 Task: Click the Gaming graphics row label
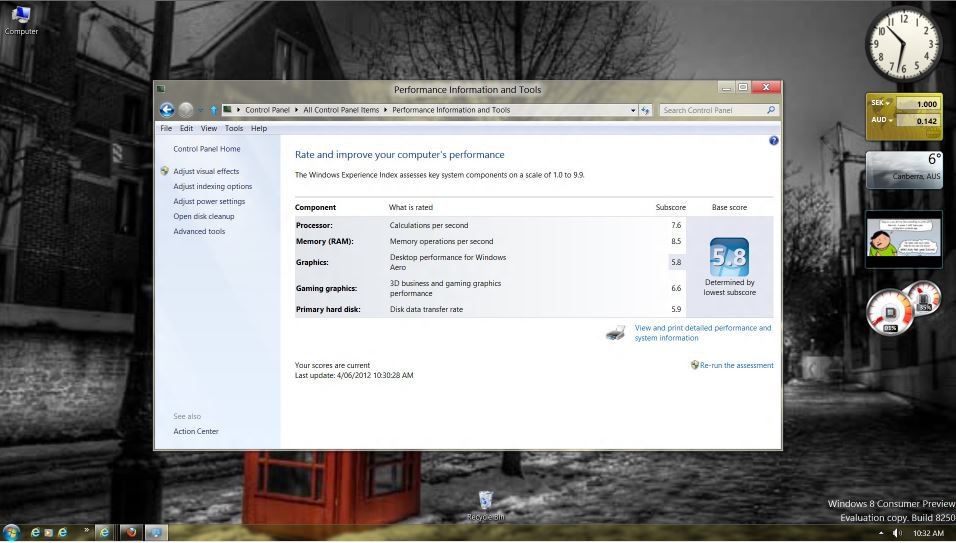click(326, 288)
